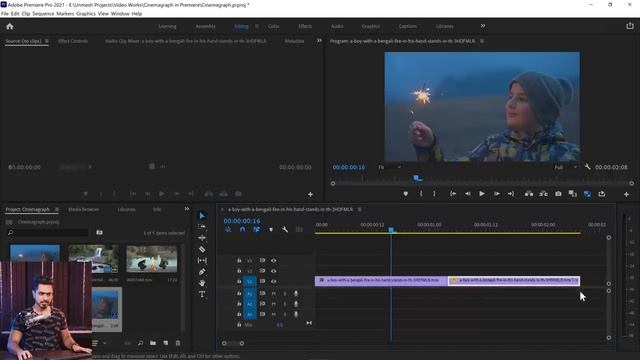Toggle the highlighted blue Program monitor button
Image resolution: width=640 pixels, height=360 pixels.
coord(587,194)
